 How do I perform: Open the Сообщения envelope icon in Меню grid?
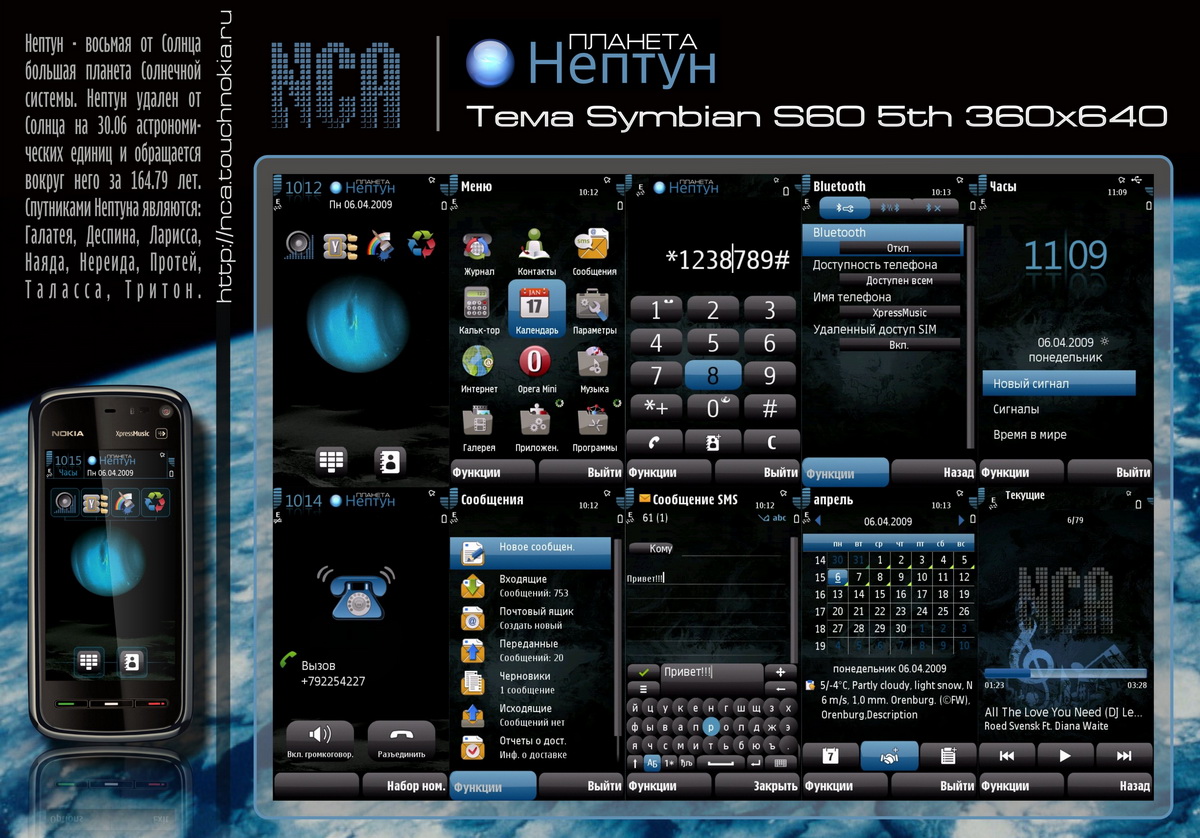pos(594,245)
